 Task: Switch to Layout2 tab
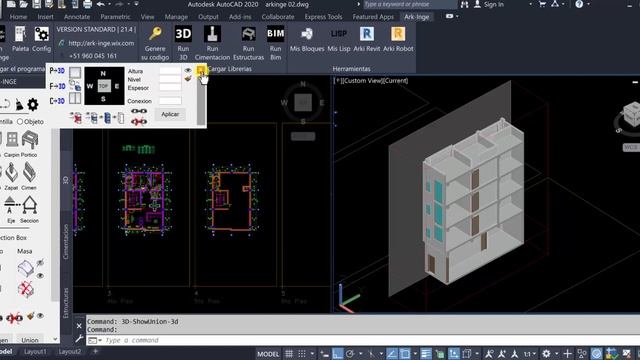coord(70,351)
